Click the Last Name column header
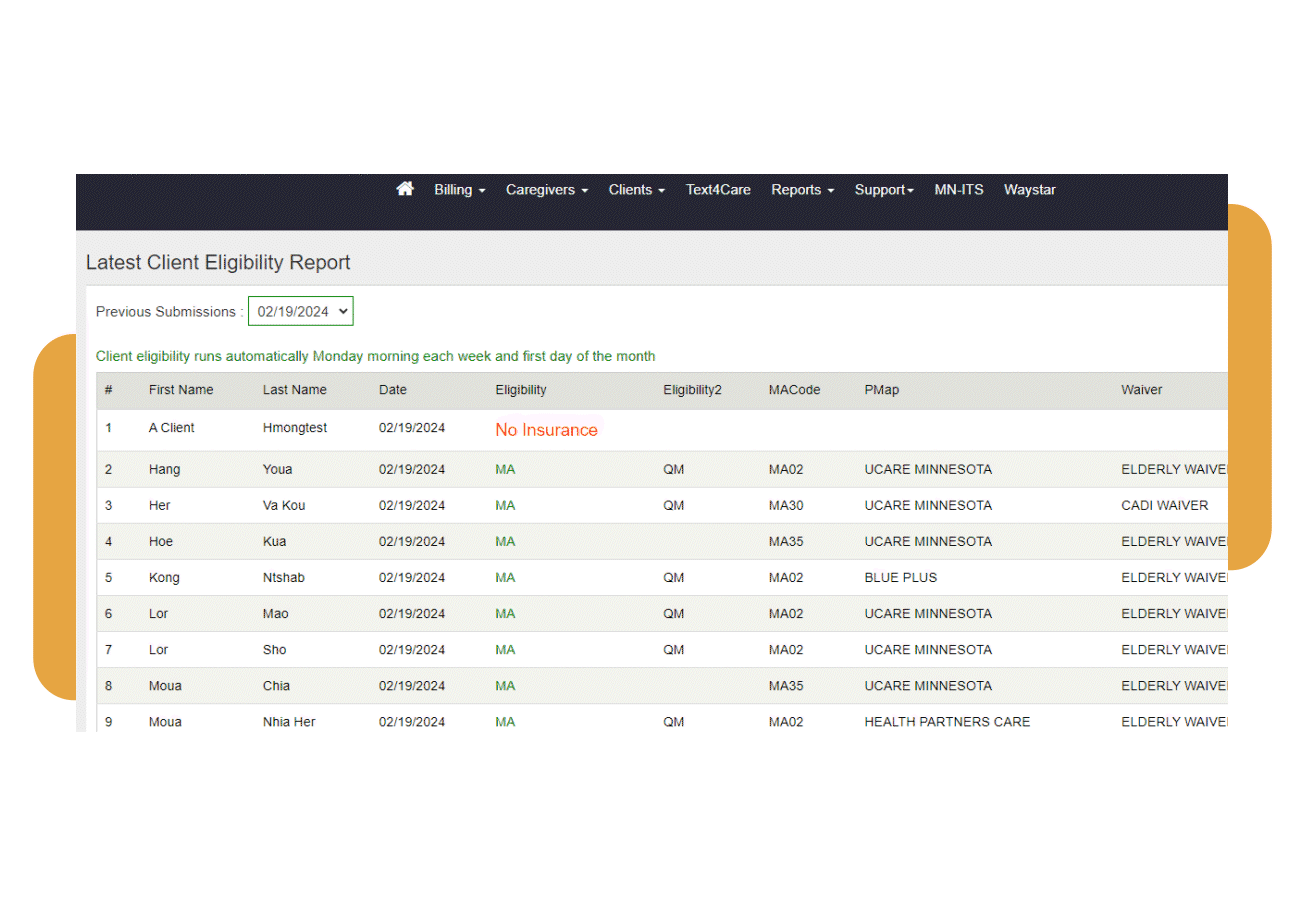1300x906 pixels. [294, 390]
